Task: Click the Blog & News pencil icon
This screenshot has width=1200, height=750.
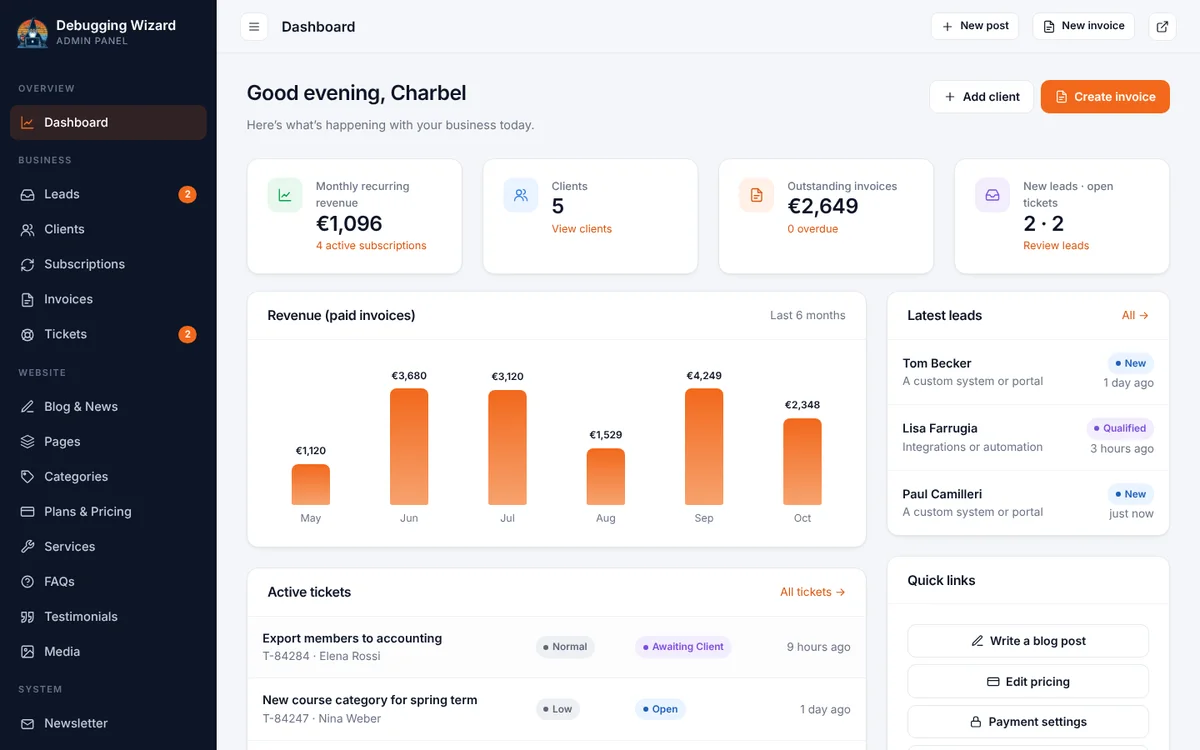Action: click(x=27, y=406)
